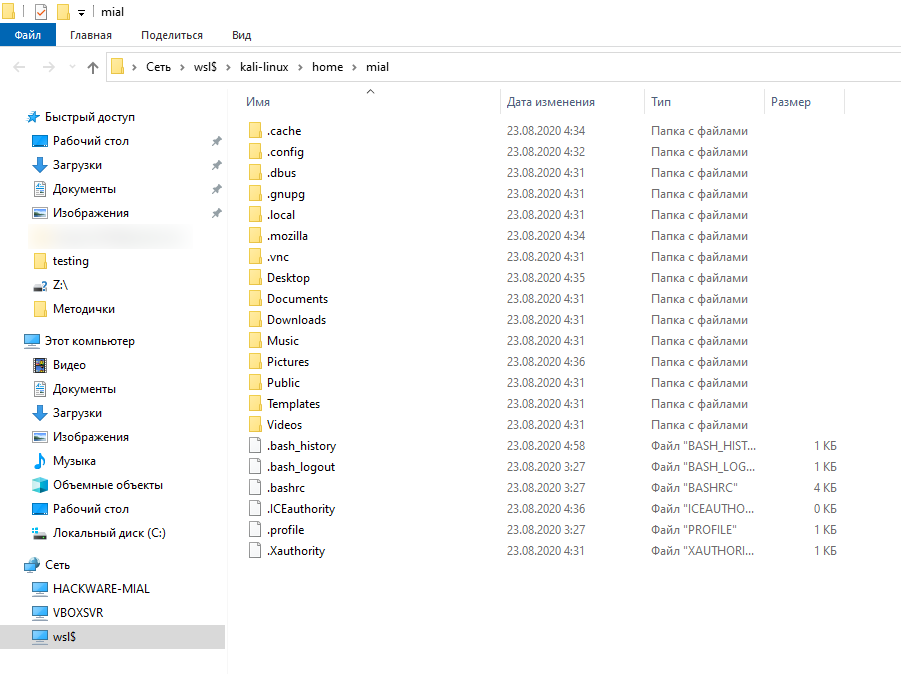The width and height of the screenshot is (901, 674).
Task: Select the Downloads folder row
Action: [296, 320]
